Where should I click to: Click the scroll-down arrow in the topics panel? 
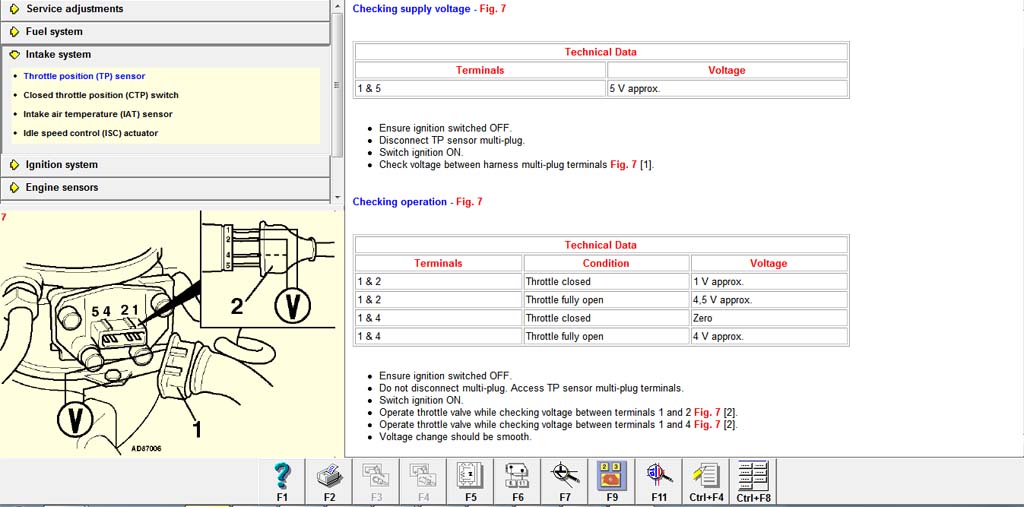[x=337, y=197]
